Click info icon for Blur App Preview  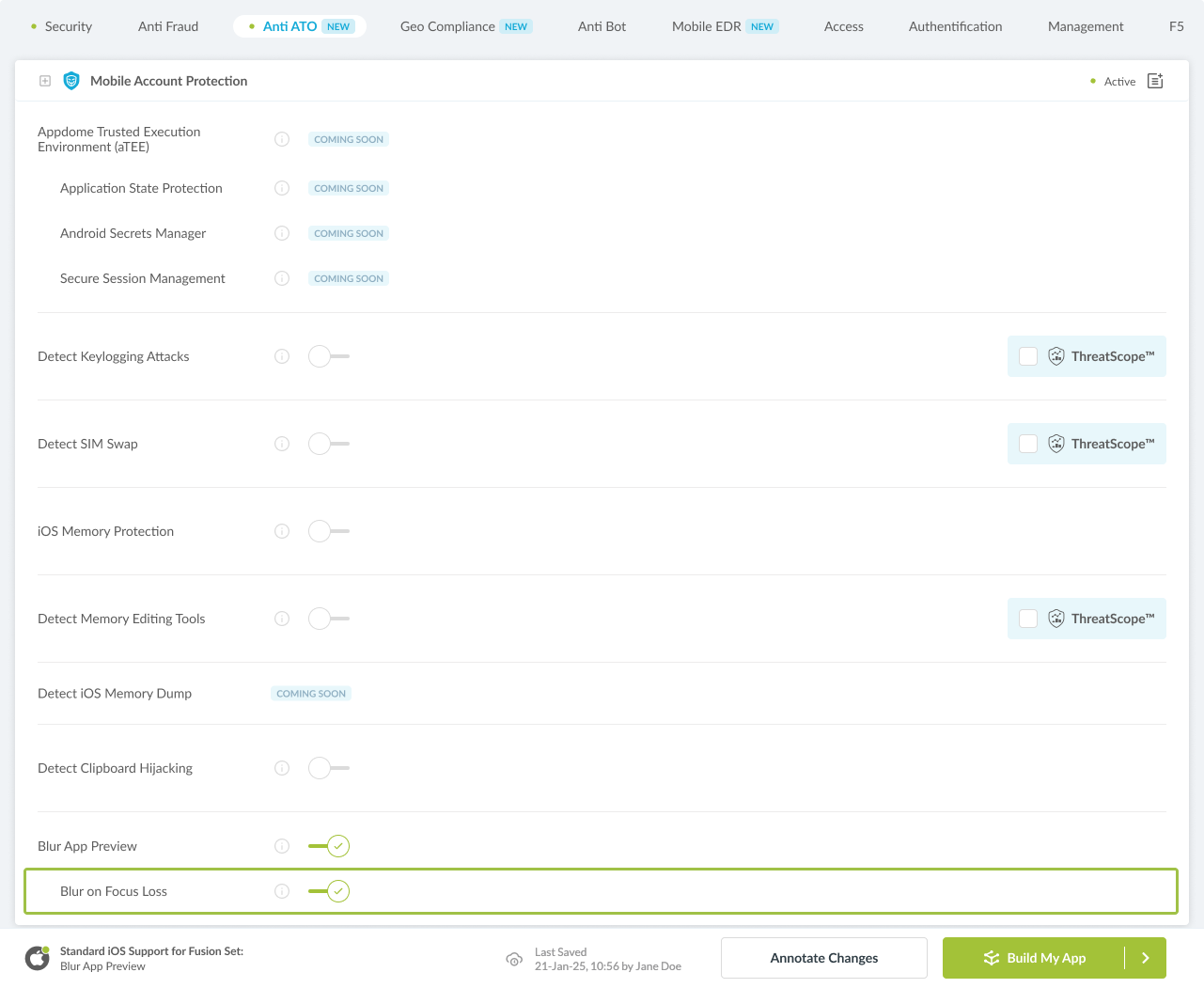point(282,846)
